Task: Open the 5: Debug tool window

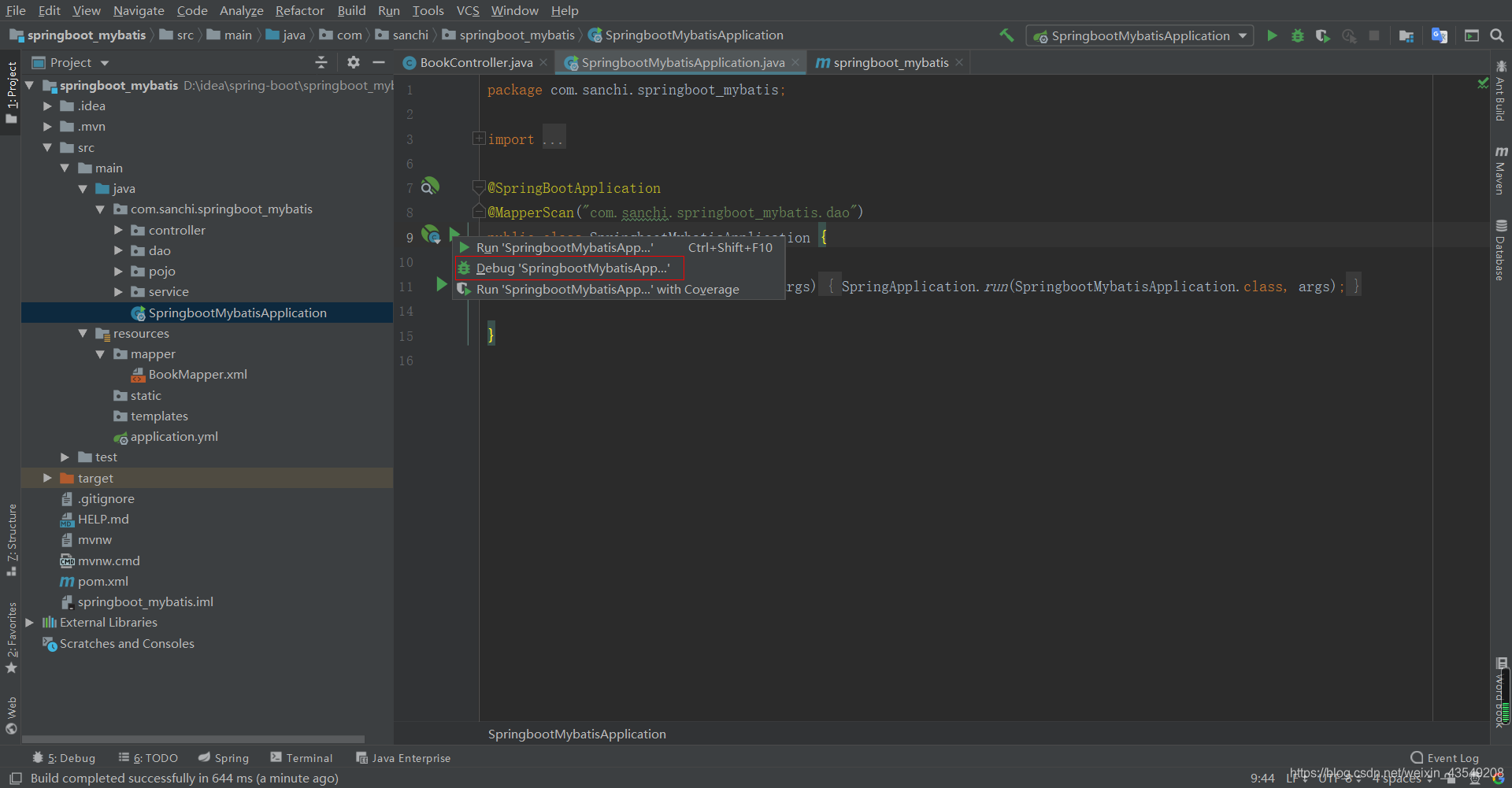Action: pos(64,758)
